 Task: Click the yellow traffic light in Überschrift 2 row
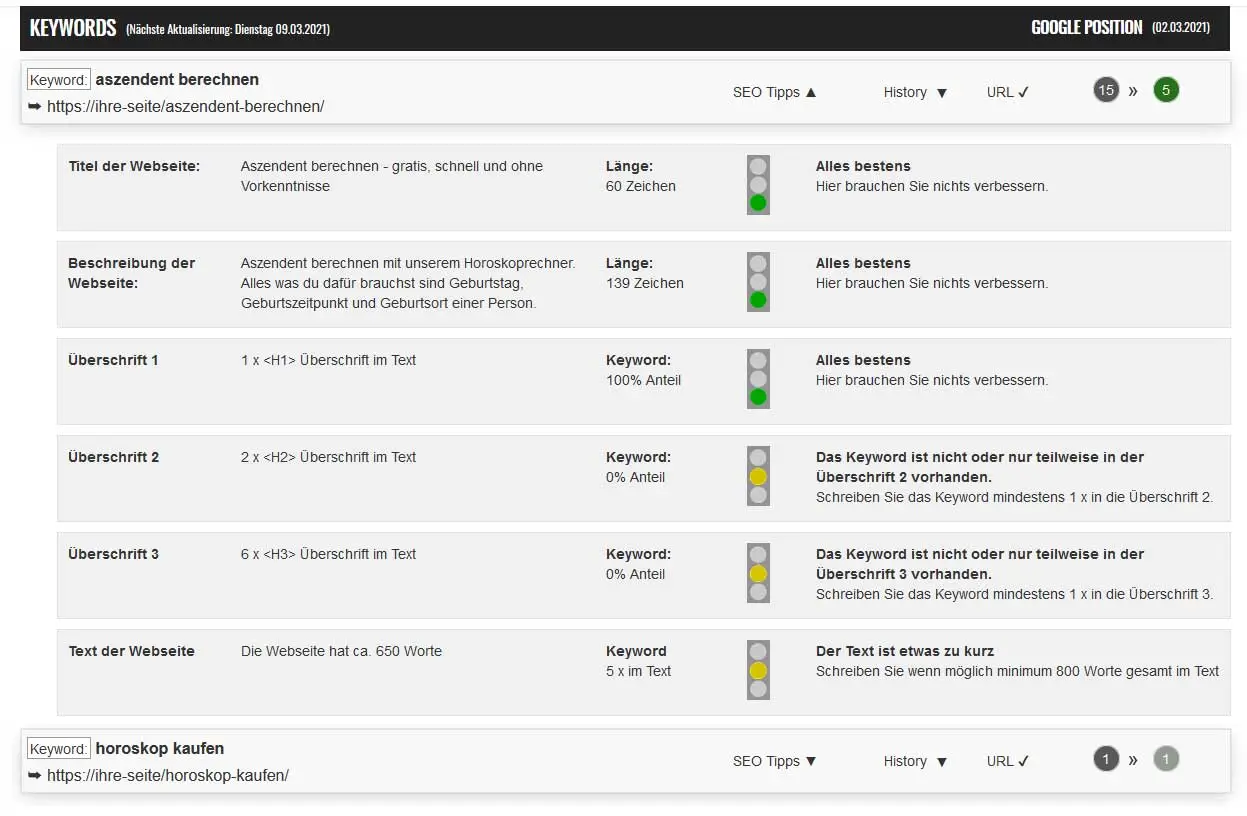click(x=758, y=476)
